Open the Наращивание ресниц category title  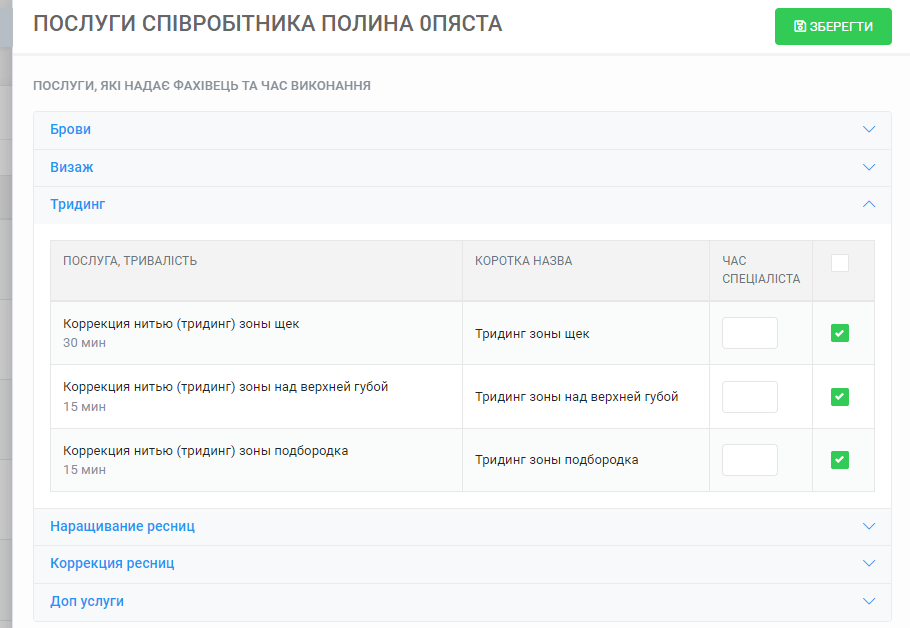point(122,526)
